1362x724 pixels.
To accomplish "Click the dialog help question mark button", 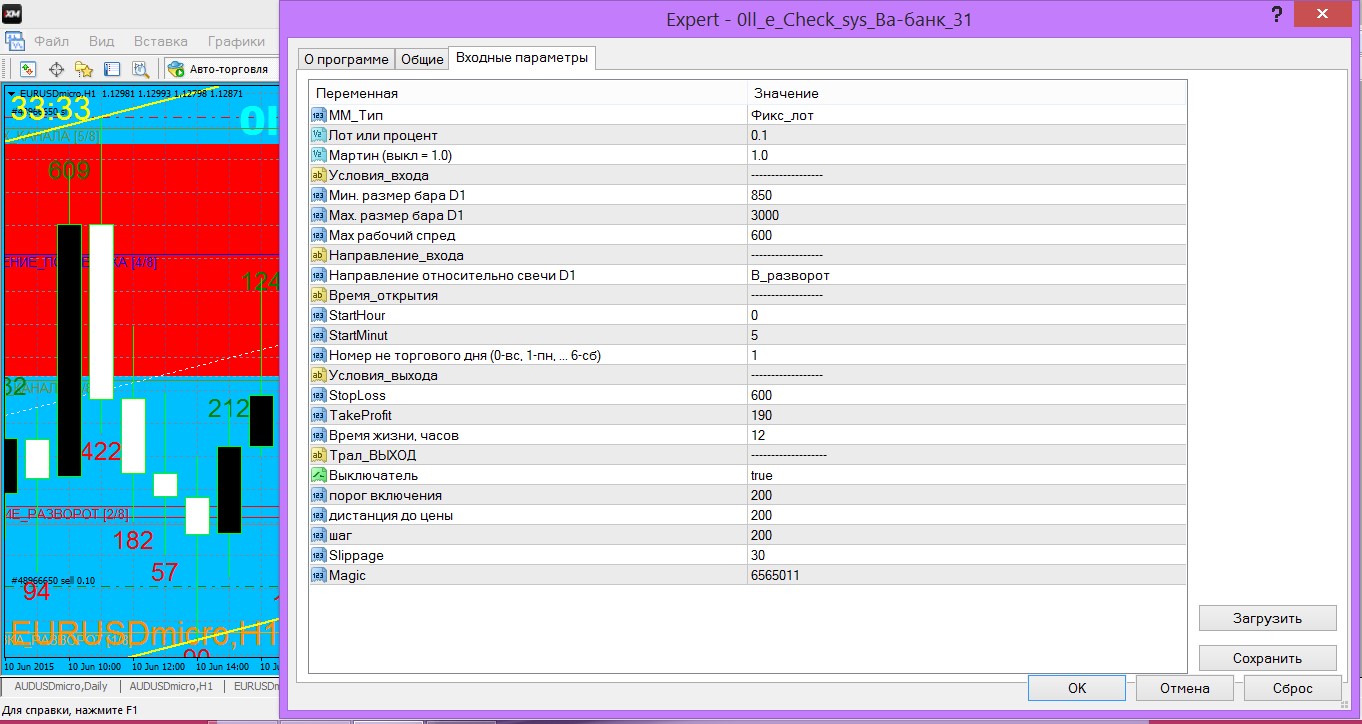I will pyautogui.click(x=1277, y=15).
